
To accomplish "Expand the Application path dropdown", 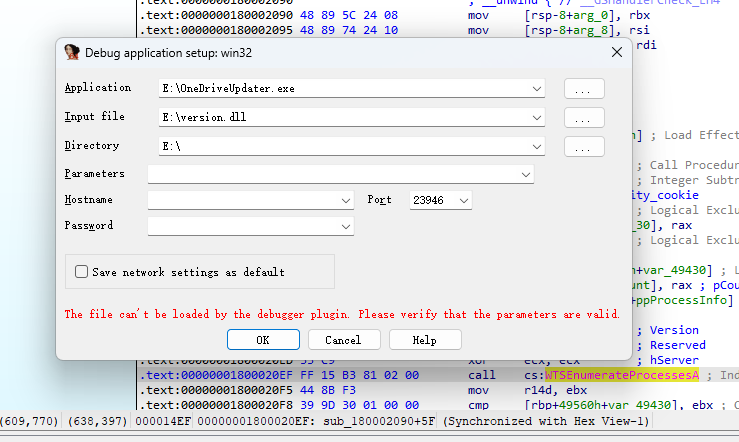I will pyautogui.click(x=538, y=89).
